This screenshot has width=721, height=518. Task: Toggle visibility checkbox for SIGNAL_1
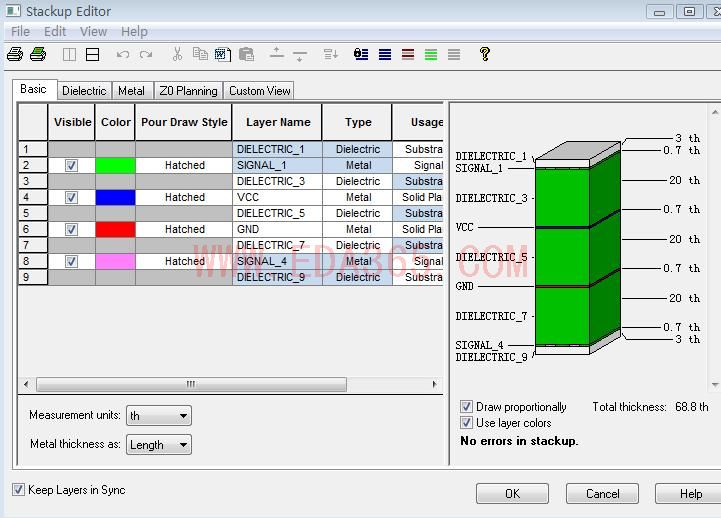pos(71,165)
